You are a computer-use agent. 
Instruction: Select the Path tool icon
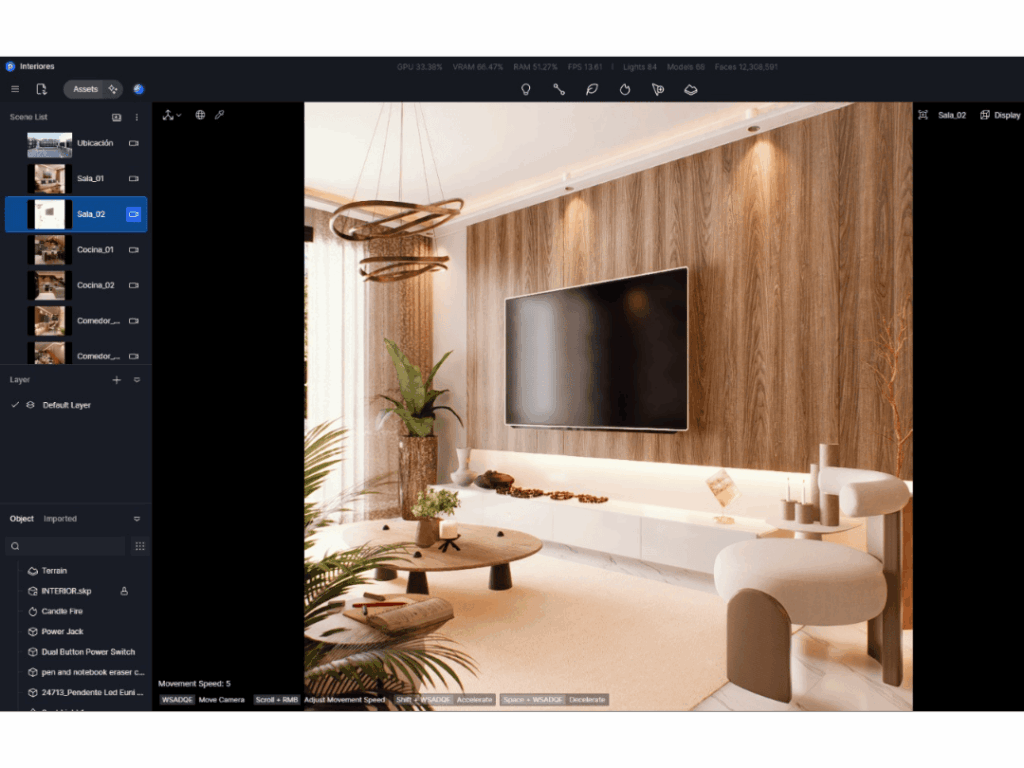coord(559,89)
